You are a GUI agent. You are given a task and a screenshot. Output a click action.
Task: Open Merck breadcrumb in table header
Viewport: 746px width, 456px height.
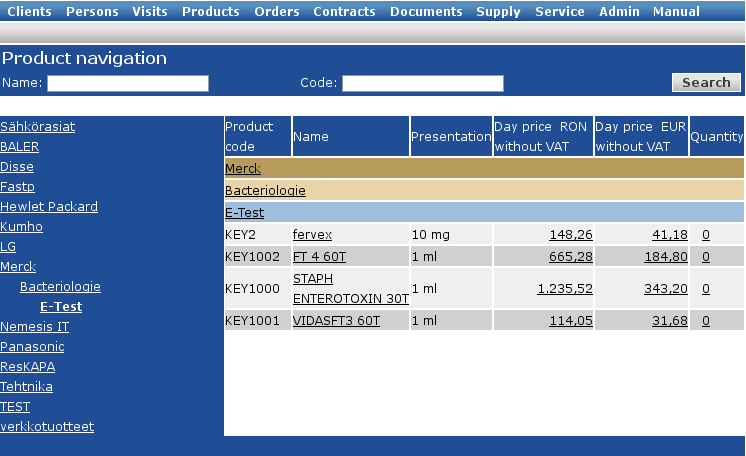243,169
